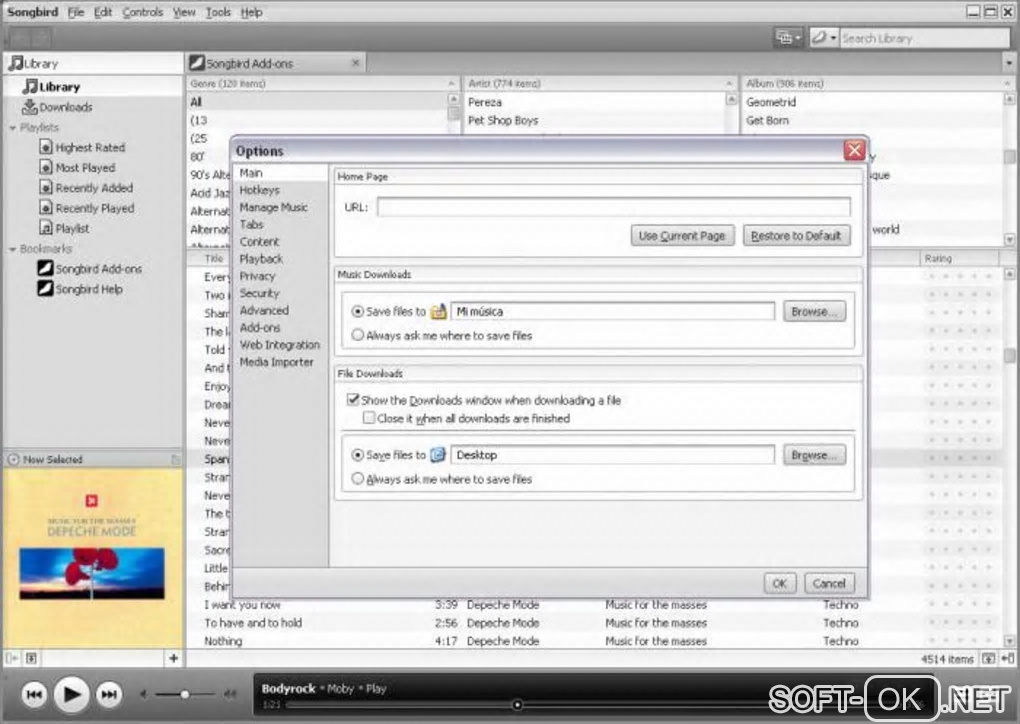The image size is (1020, 724).
Task: Close the Options dialog
Action: pyautogui.click(x=854, y=150)
